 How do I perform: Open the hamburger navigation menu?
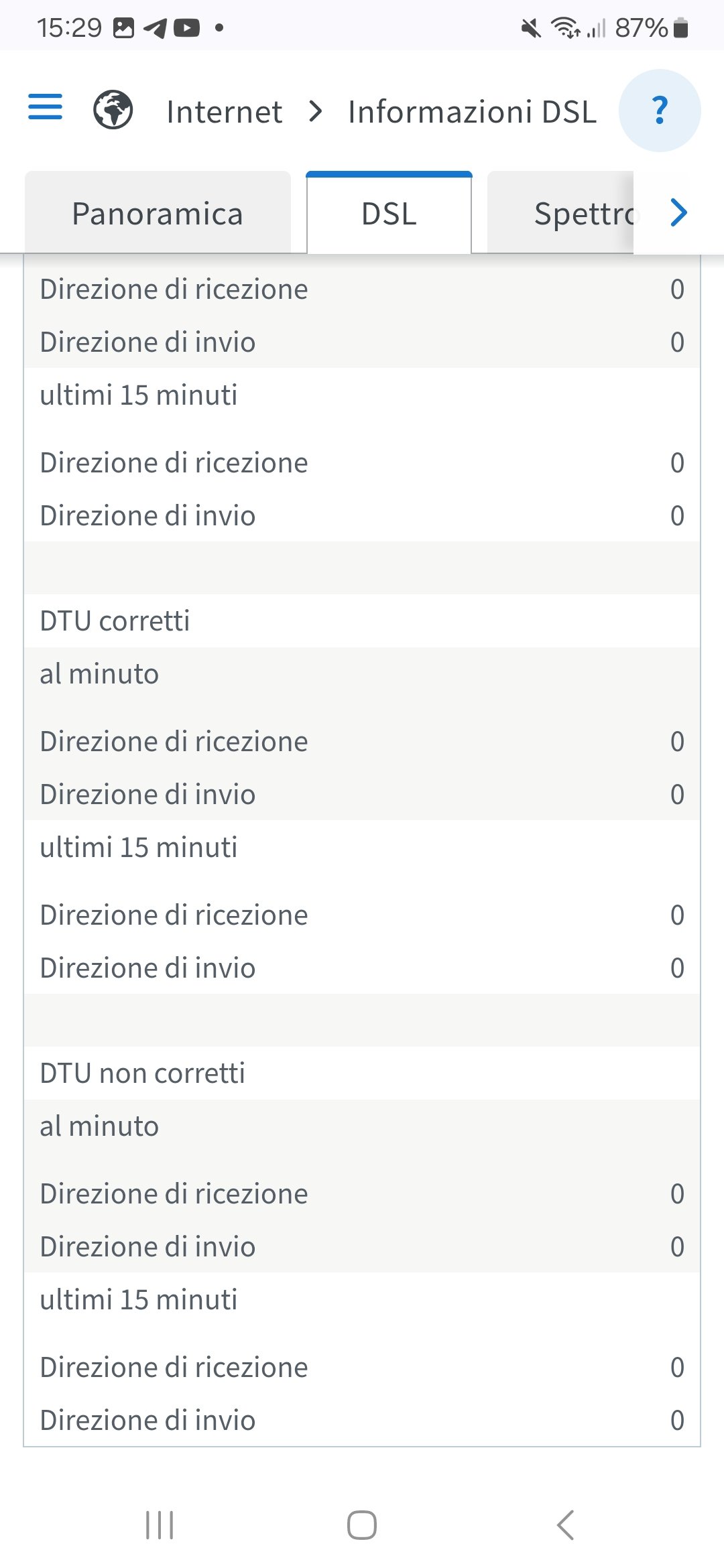(45, 107)
